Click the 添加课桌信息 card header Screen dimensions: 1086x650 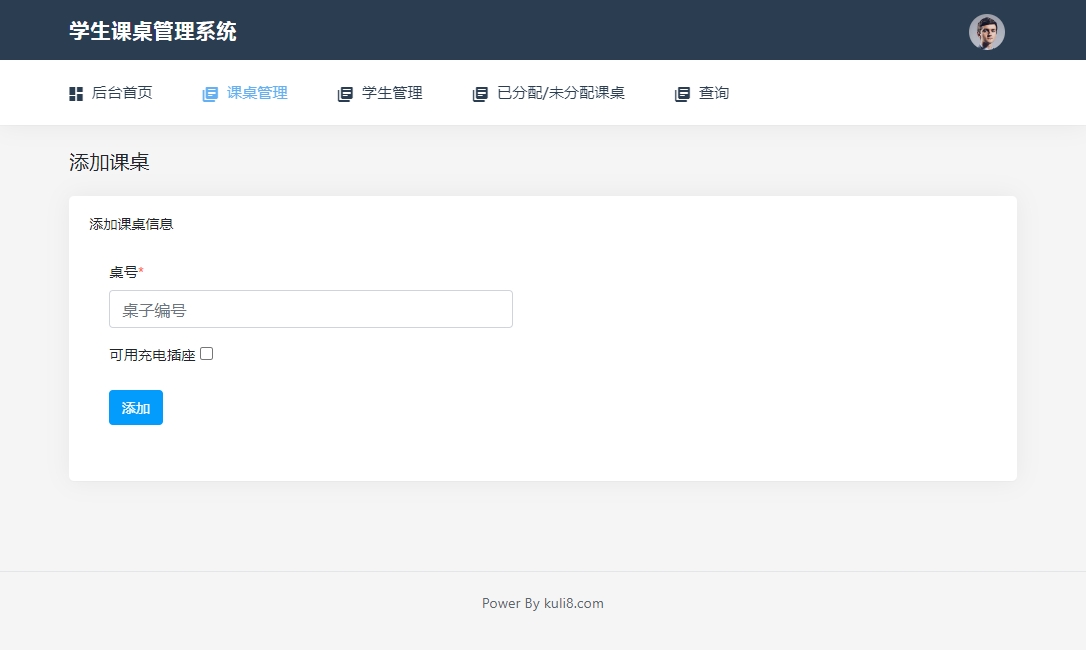coord(131,224)
